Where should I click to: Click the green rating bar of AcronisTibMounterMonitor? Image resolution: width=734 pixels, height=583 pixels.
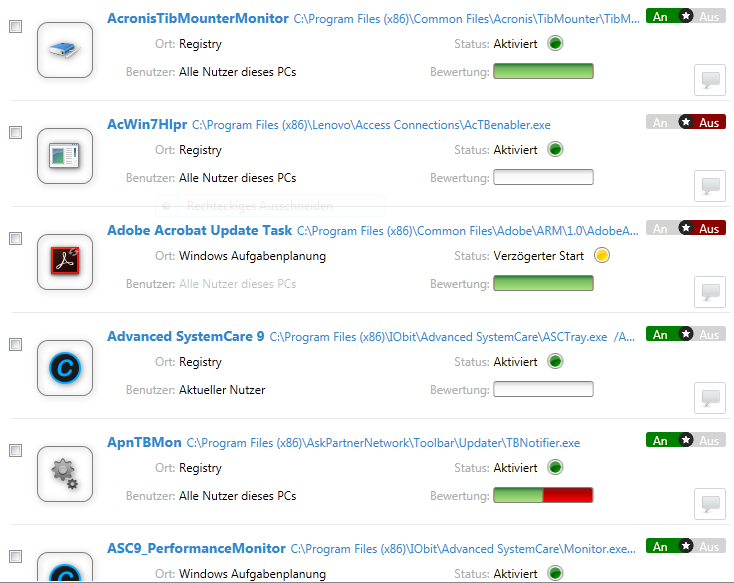point(543,71)
